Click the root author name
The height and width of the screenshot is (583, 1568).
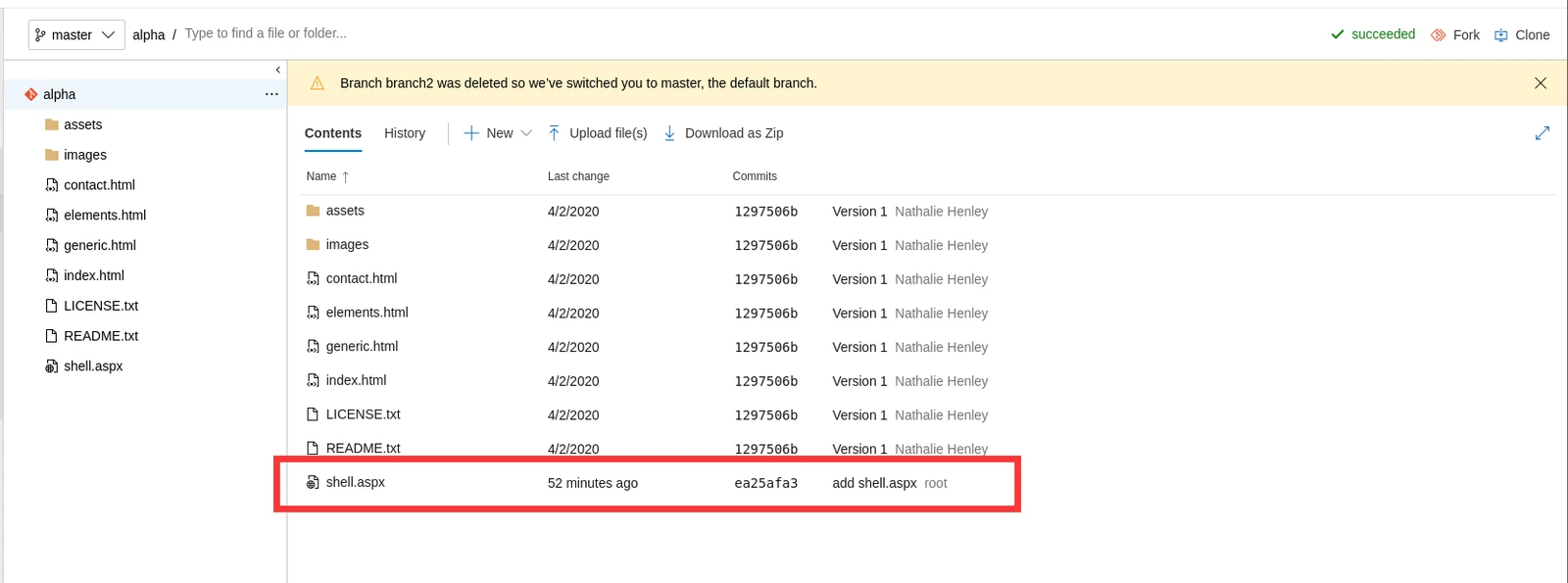(x=936, y=483)
